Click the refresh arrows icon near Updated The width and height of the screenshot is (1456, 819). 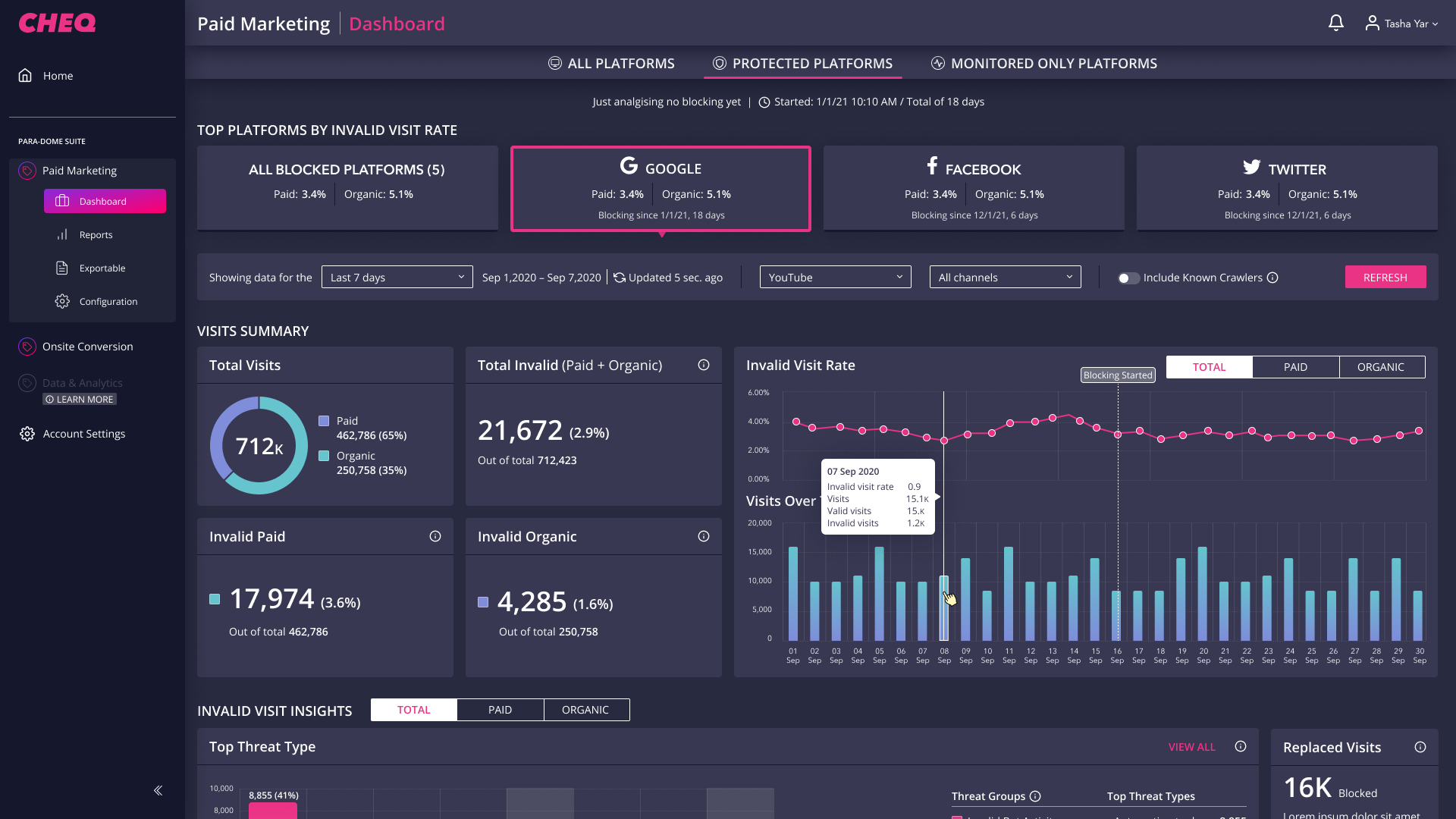pos(620,278)
